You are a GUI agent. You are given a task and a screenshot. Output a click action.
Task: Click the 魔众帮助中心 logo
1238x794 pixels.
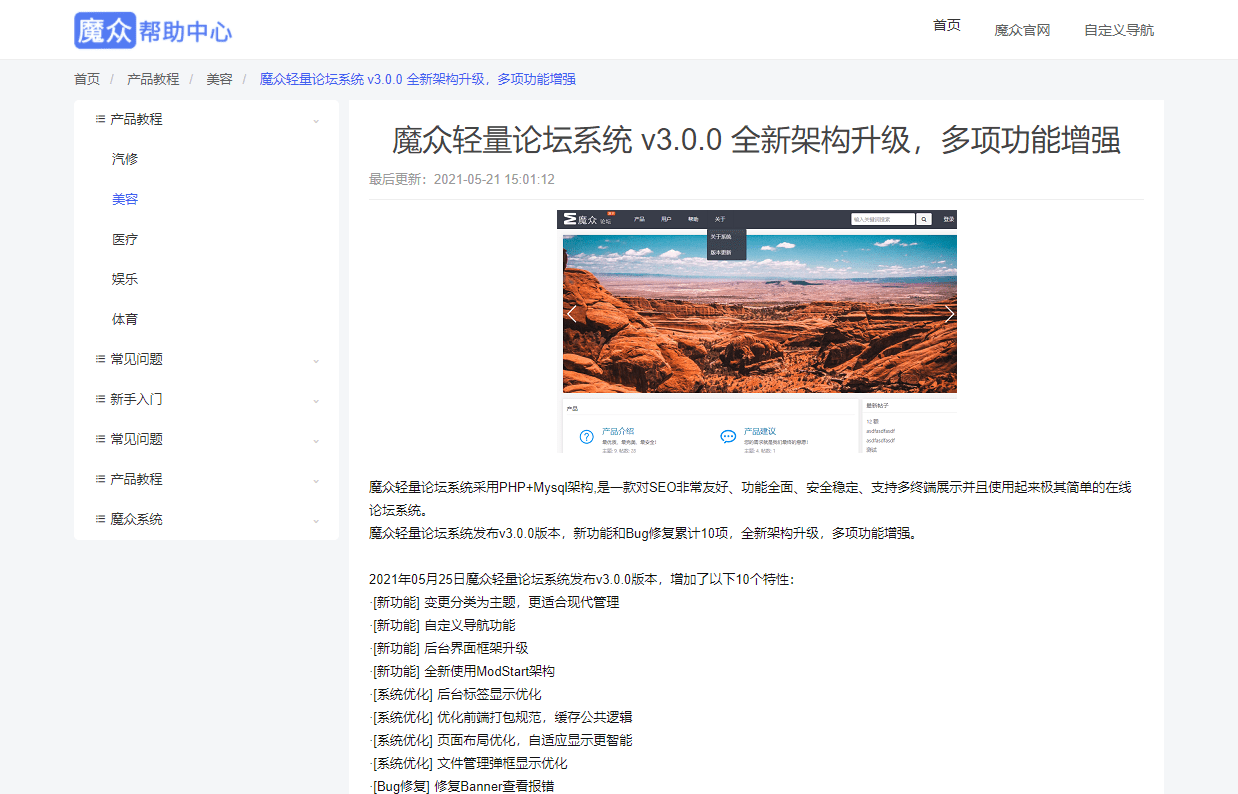click(153, 30)
